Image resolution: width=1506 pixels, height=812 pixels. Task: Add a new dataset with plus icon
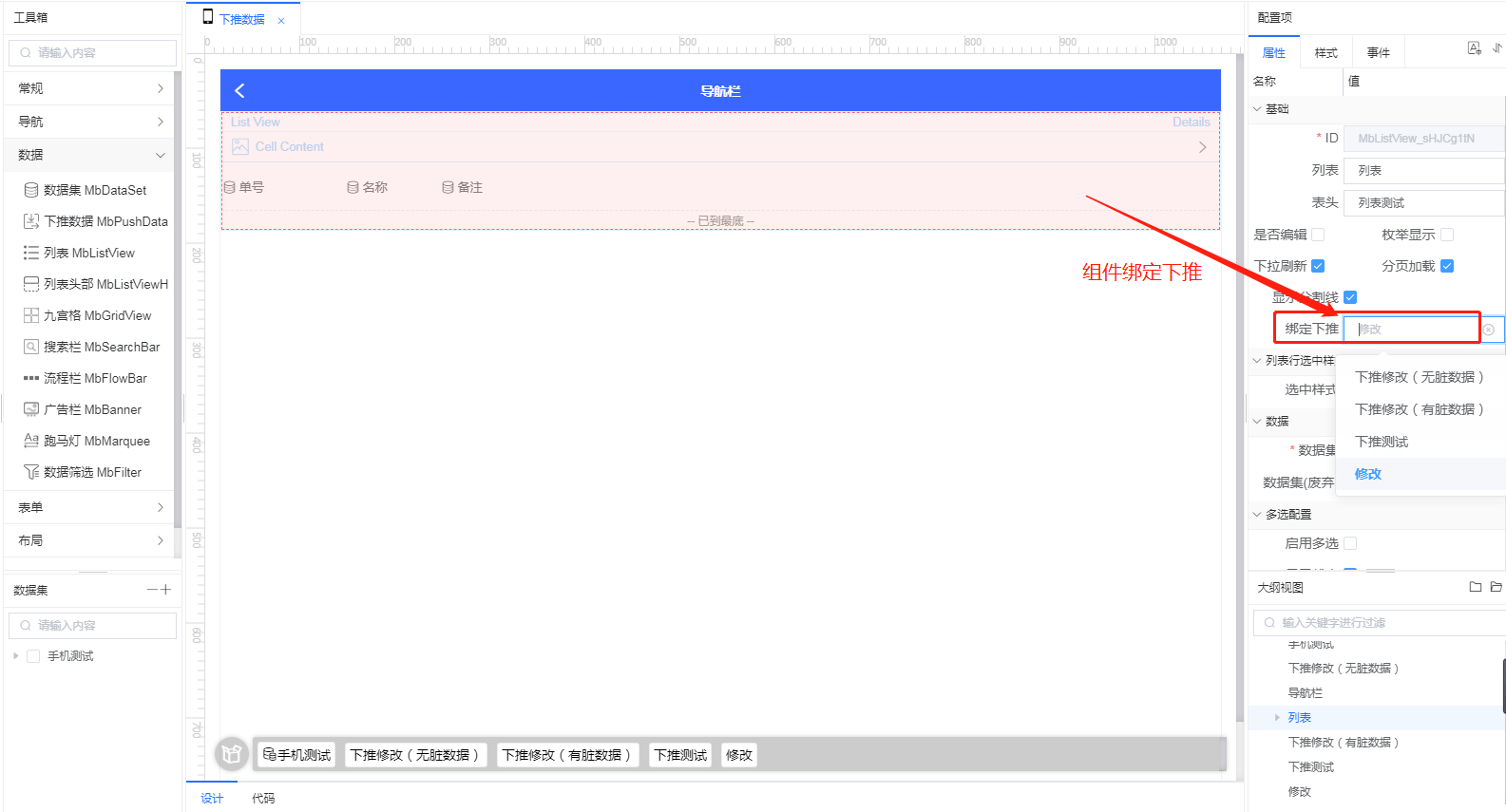[x=166, y=590]
